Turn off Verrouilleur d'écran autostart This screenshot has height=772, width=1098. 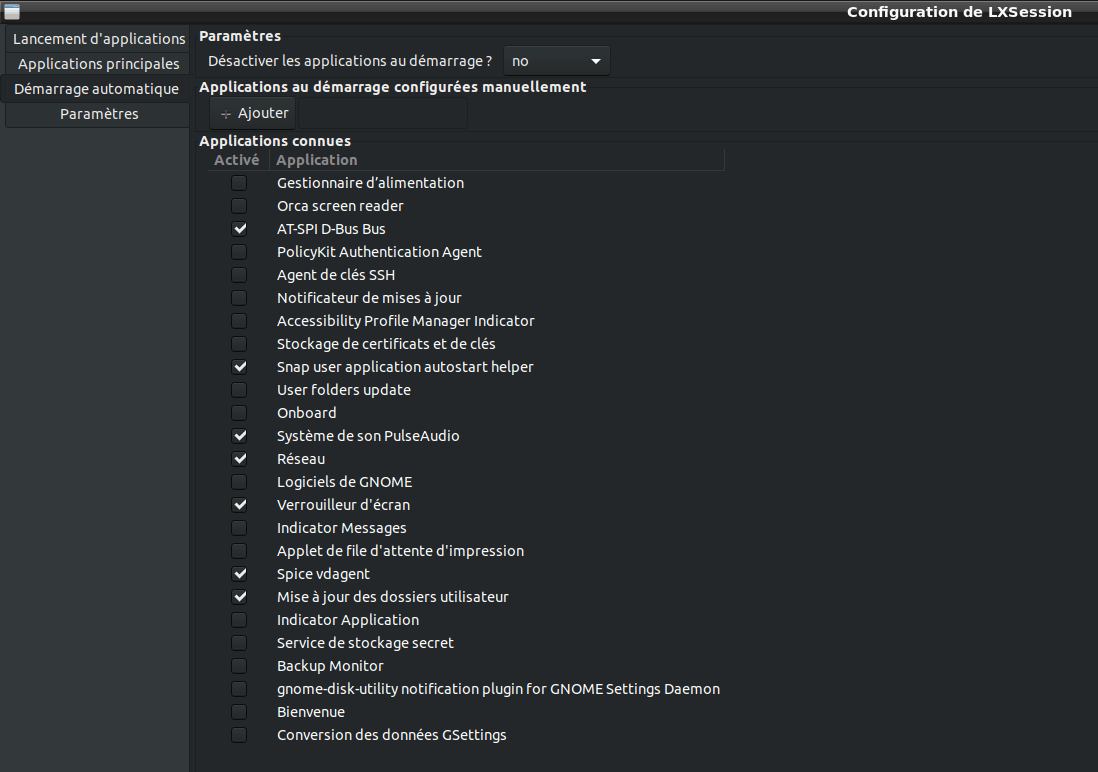[239, 505]
